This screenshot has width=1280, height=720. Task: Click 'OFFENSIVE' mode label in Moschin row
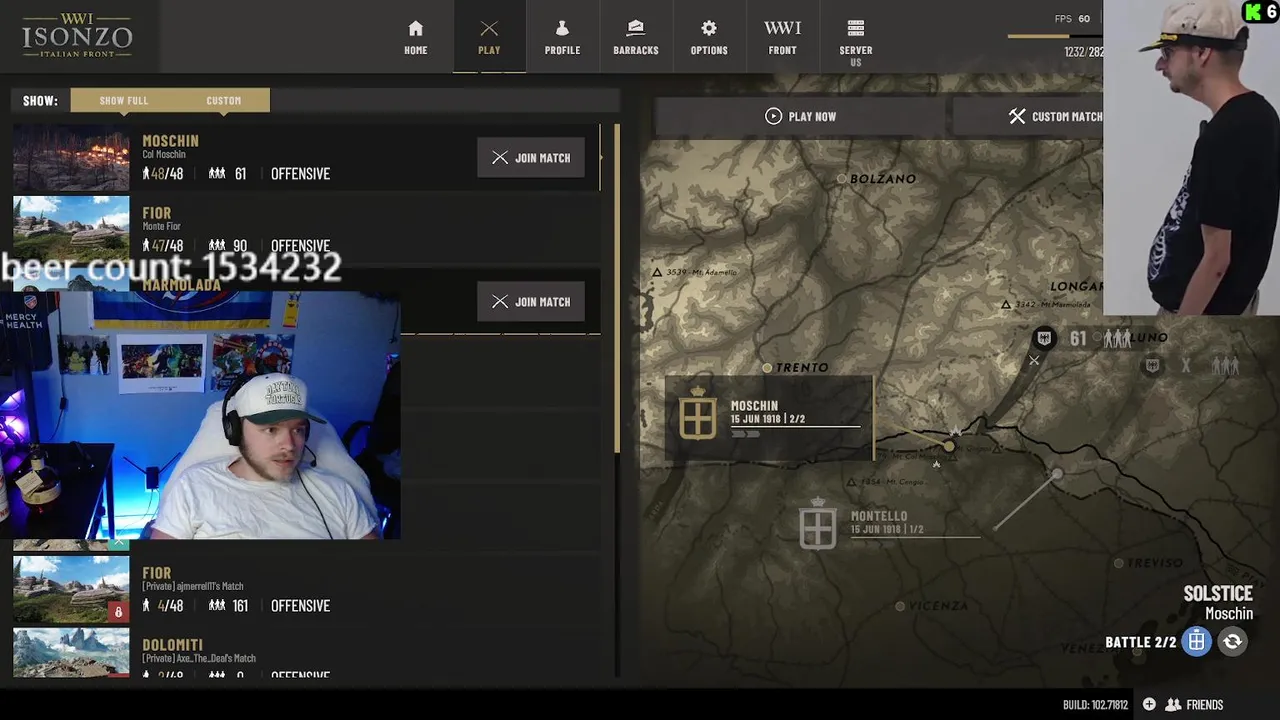click(x=300, y=174)
